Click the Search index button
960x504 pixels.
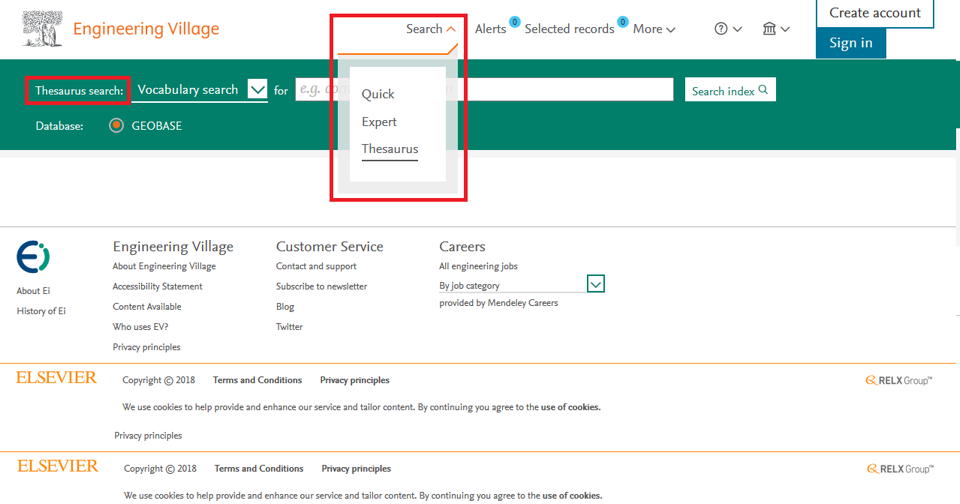pyautogui.click(x=730, y=90)
